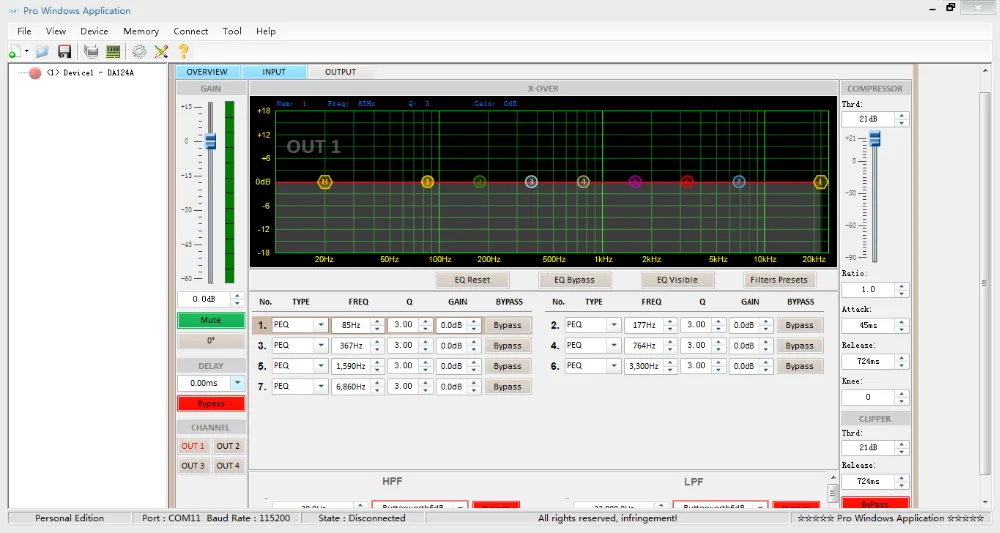Click the printer icon in the toolbar
This screenshot has width=1000, height=533.
tap(91, 52)
